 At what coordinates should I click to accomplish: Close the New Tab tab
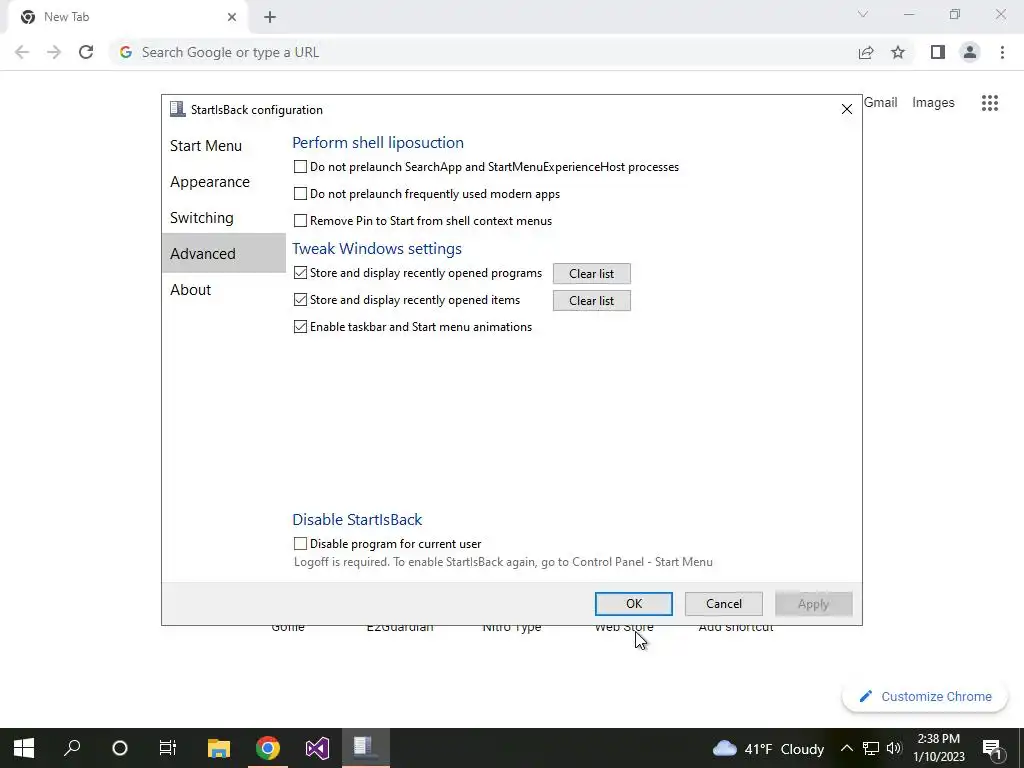coord(231,17)
